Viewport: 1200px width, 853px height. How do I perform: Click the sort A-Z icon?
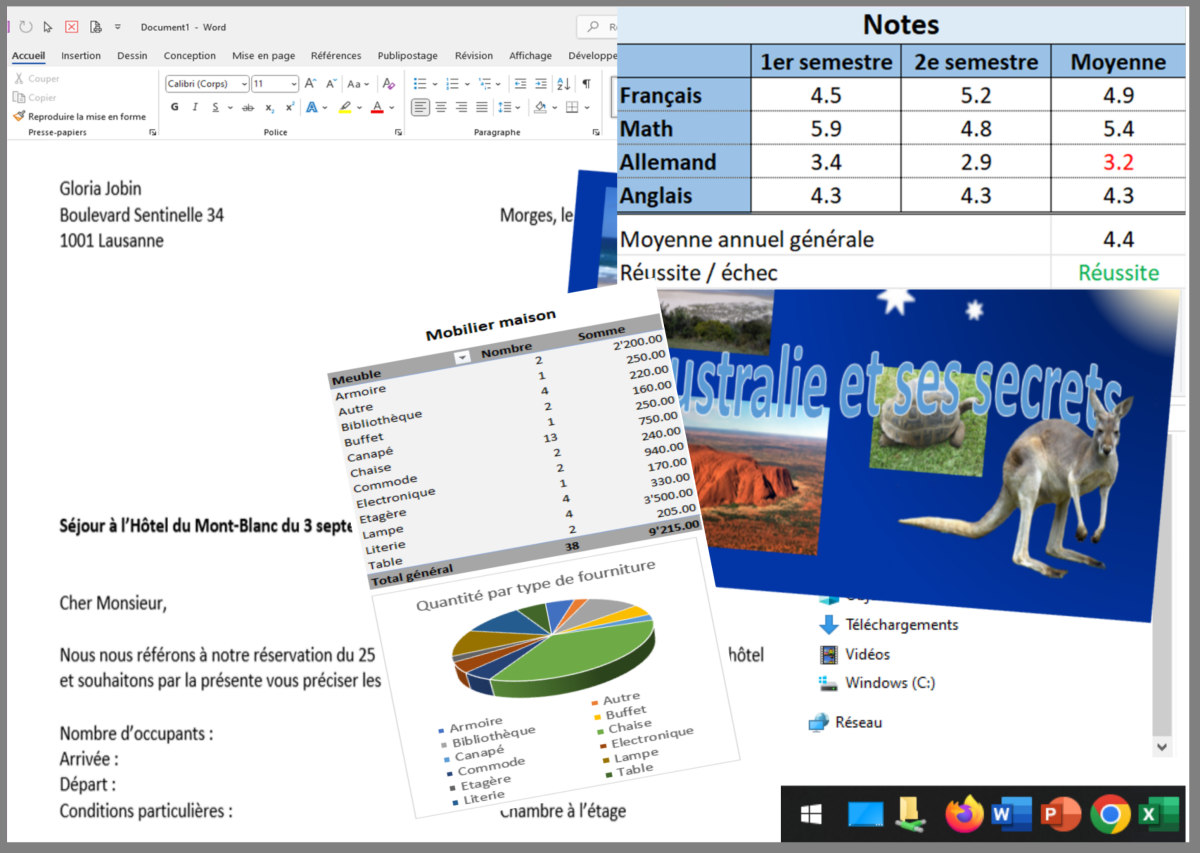tap(563, 84)
